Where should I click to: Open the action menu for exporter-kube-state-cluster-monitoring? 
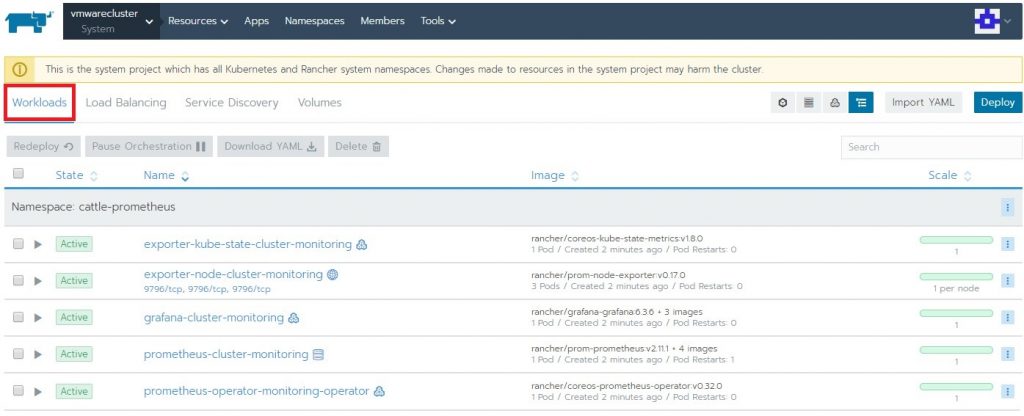[x=1007, y=244]
